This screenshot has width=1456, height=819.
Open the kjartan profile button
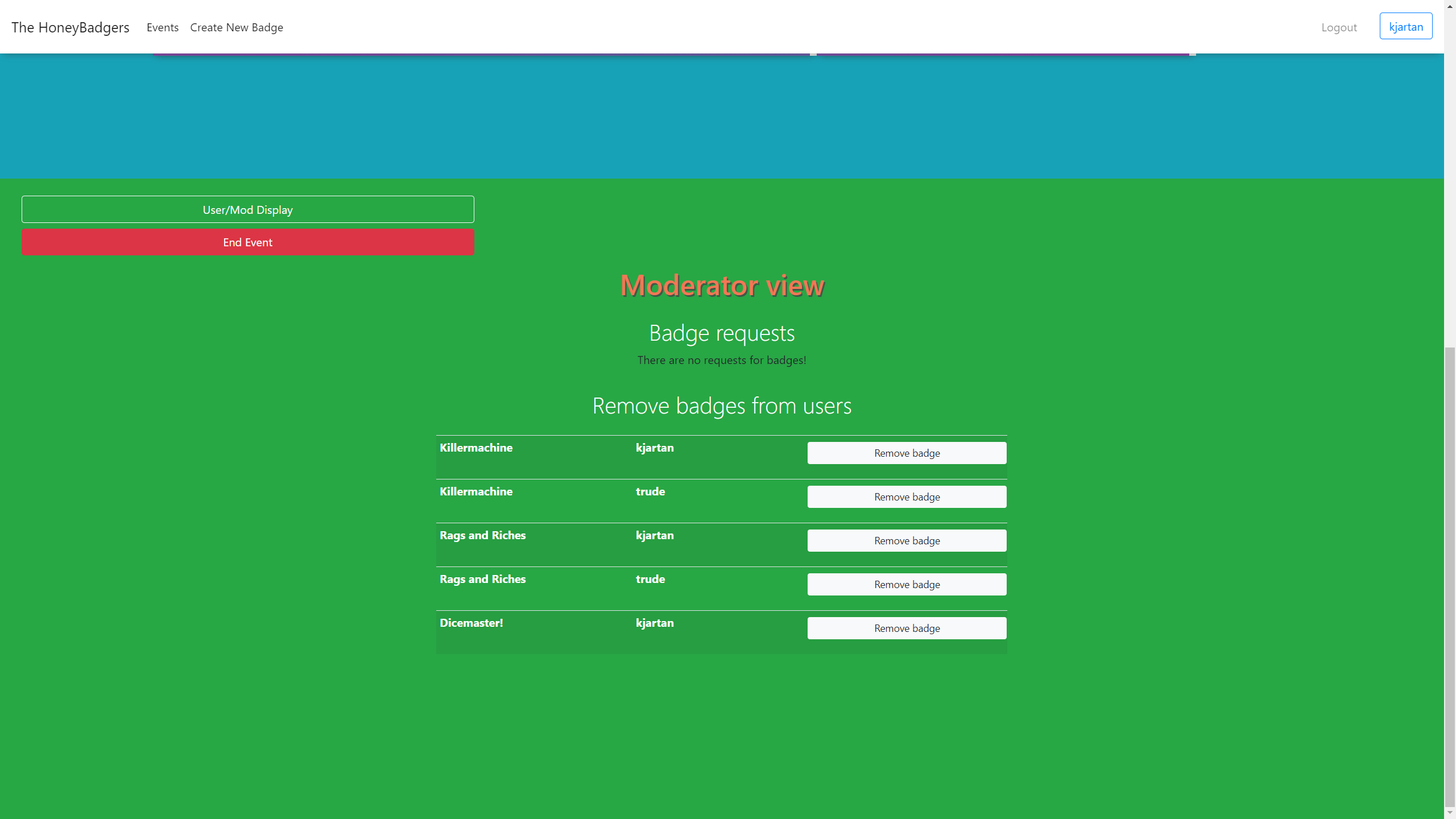tap(1405, 26)
